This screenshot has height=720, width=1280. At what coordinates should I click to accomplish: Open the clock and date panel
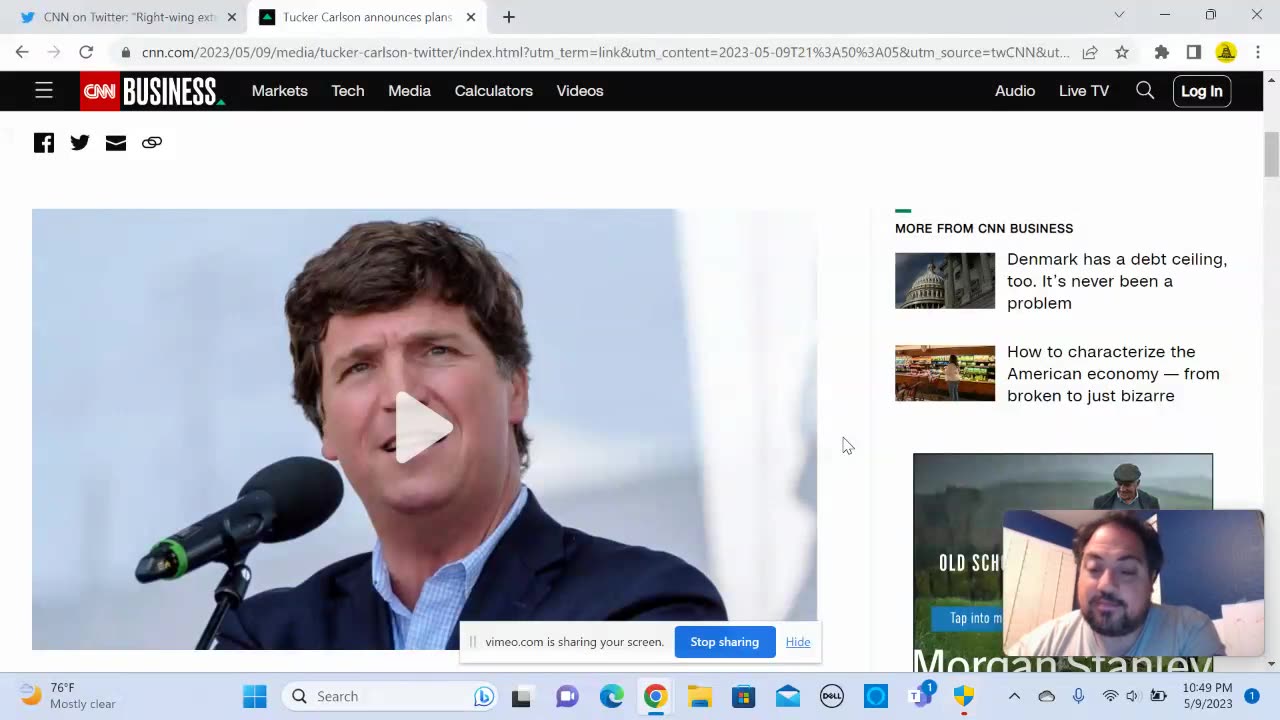point(1207,696)
